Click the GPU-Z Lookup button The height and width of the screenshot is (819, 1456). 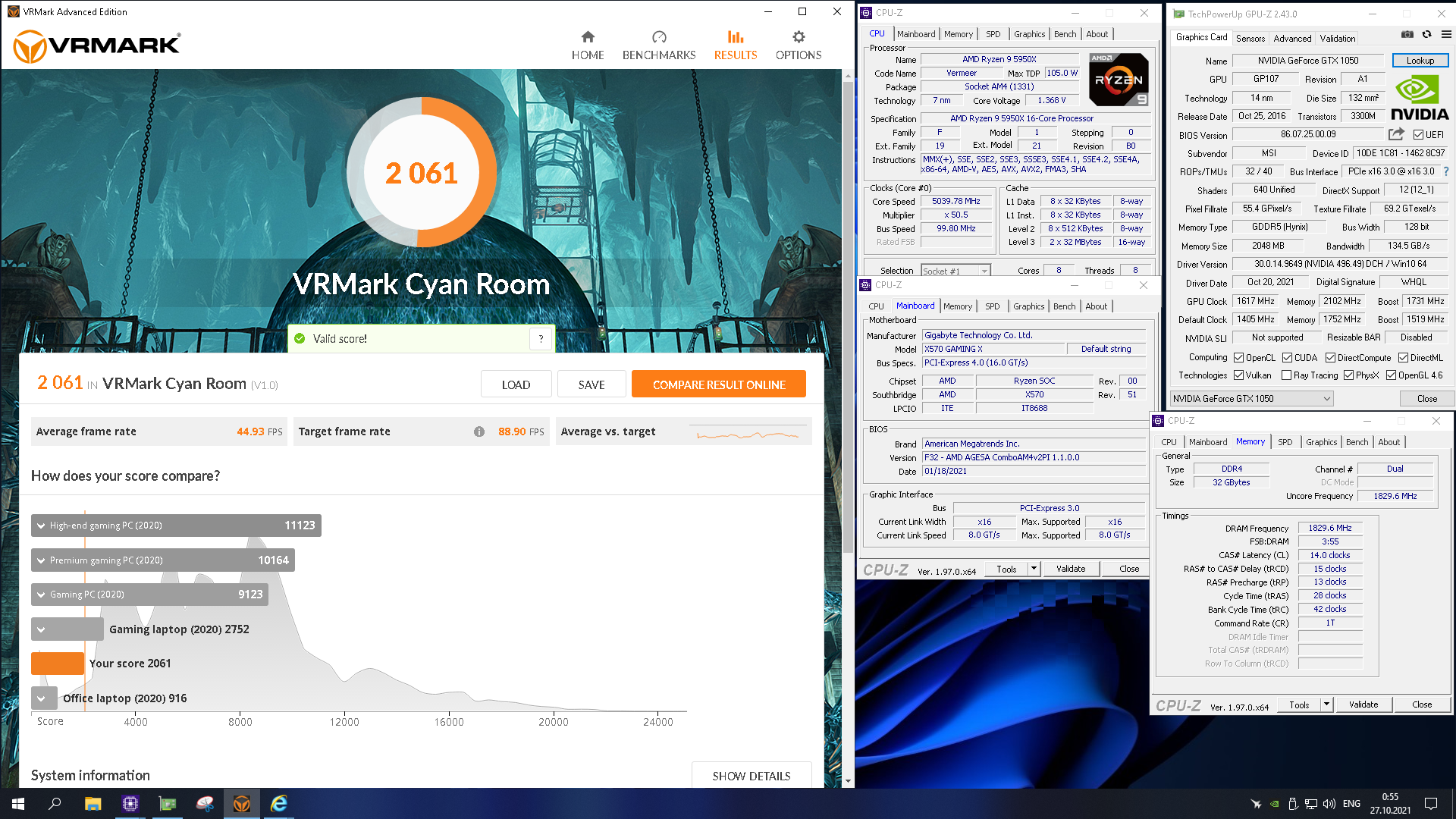click(1420, 61)
